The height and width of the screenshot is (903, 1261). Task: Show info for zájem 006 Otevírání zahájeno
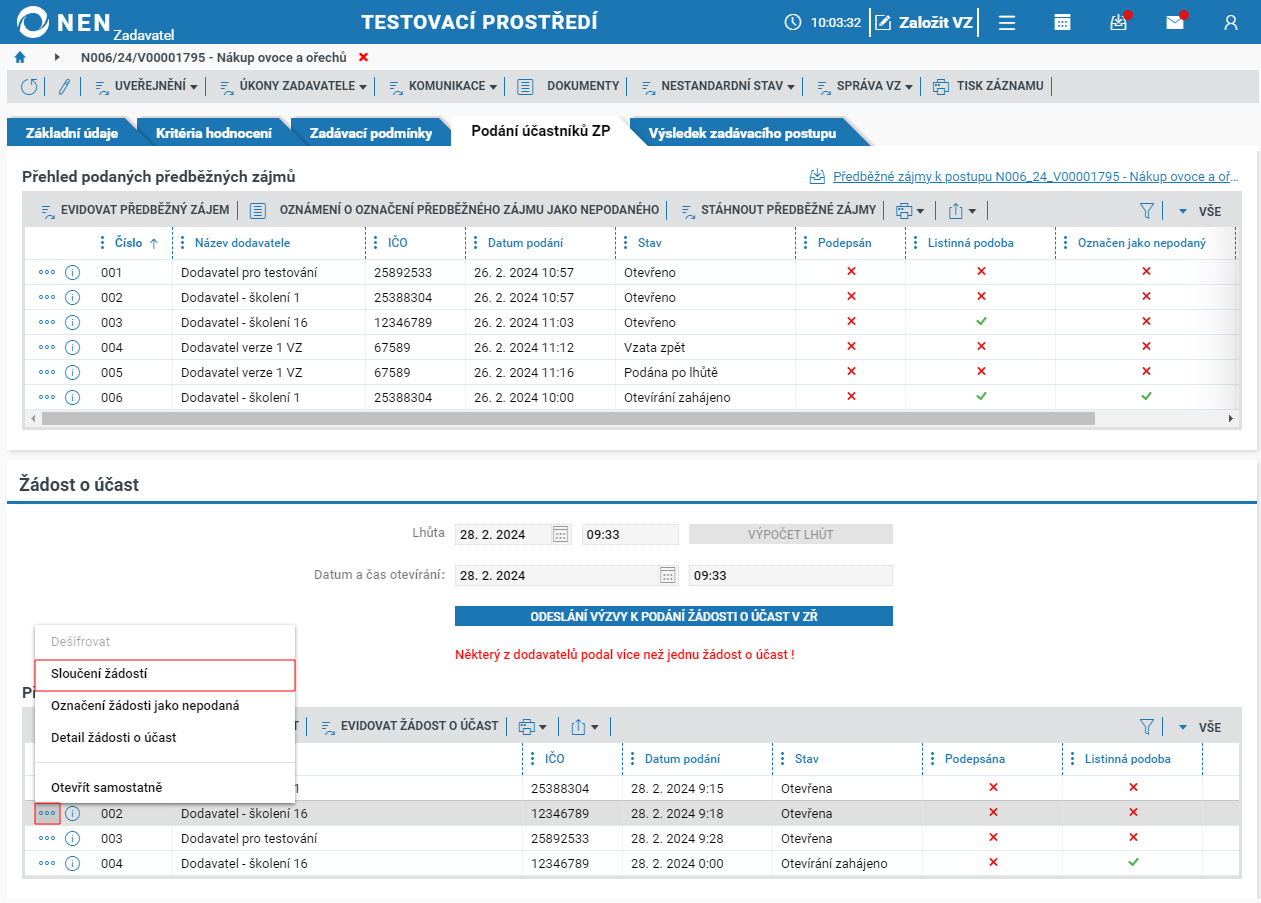click(72, 397)
